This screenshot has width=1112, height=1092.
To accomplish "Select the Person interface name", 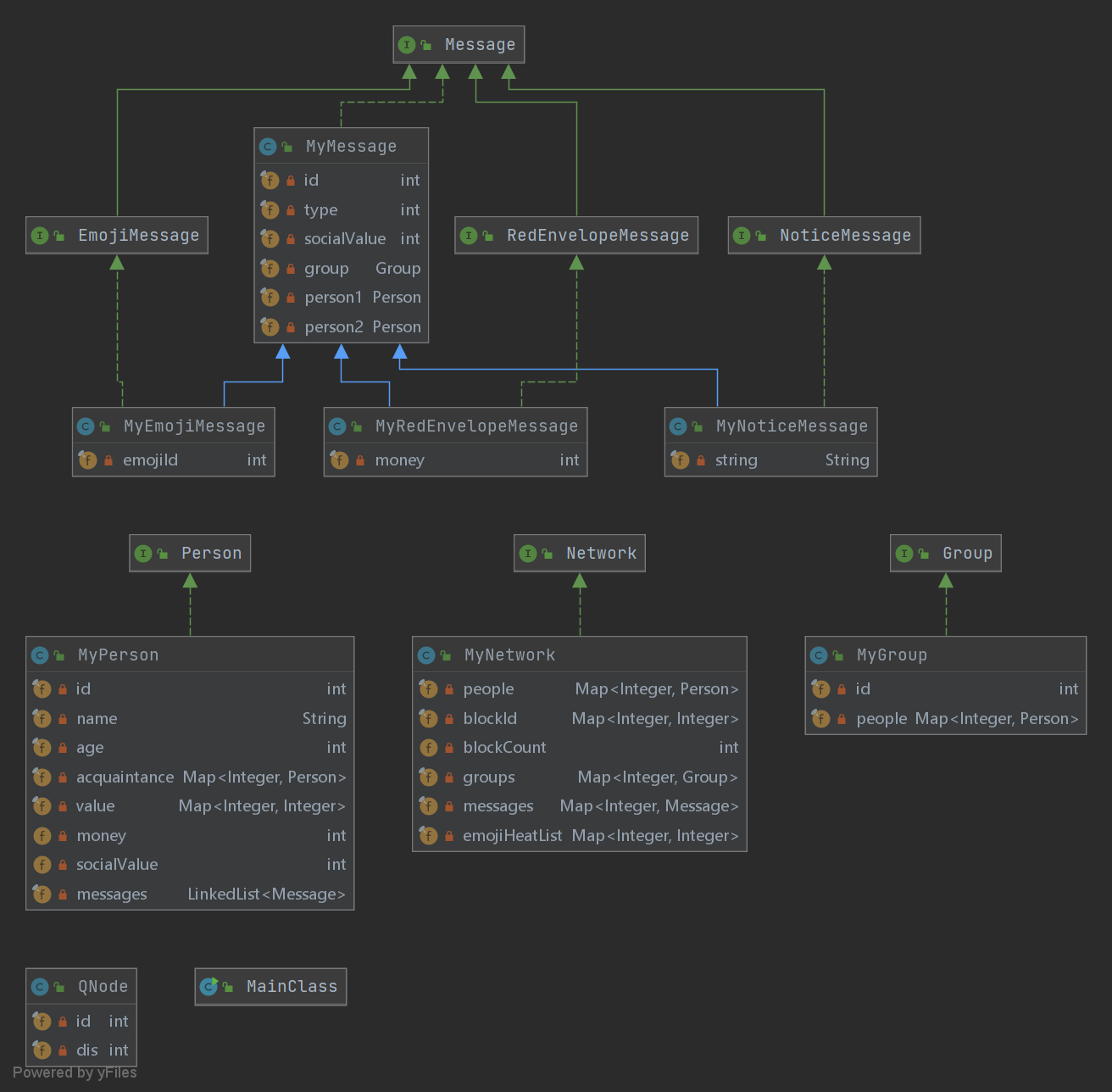I will pos(212,554).
